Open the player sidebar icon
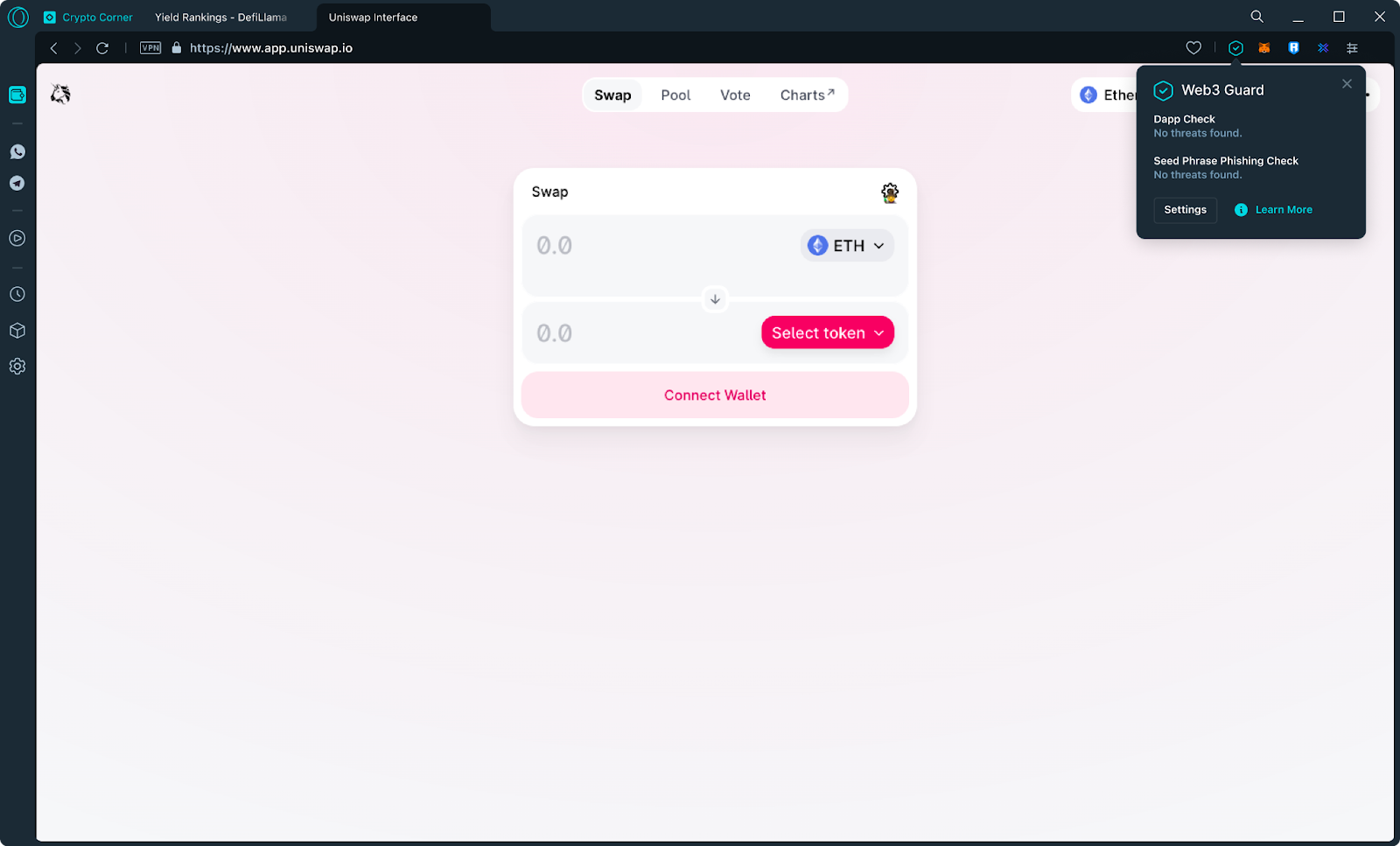 17,238
